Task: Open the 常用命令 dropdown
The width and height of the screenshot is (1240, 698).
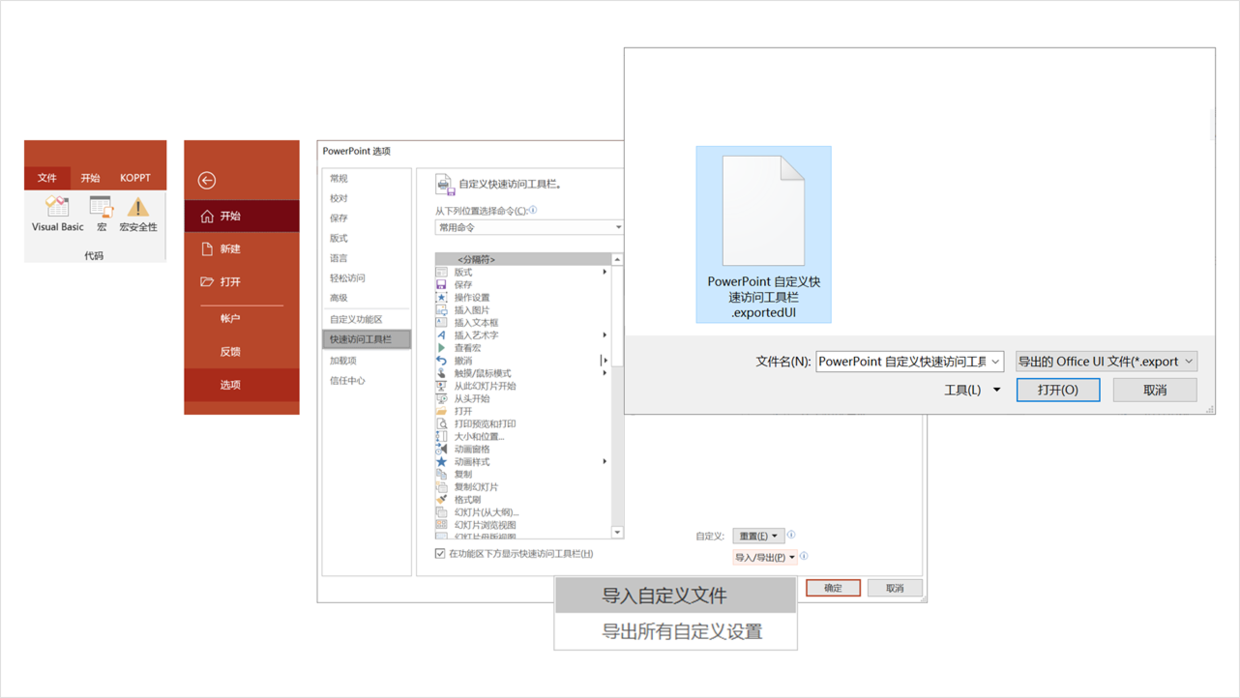Action: (x=529, y=228)
